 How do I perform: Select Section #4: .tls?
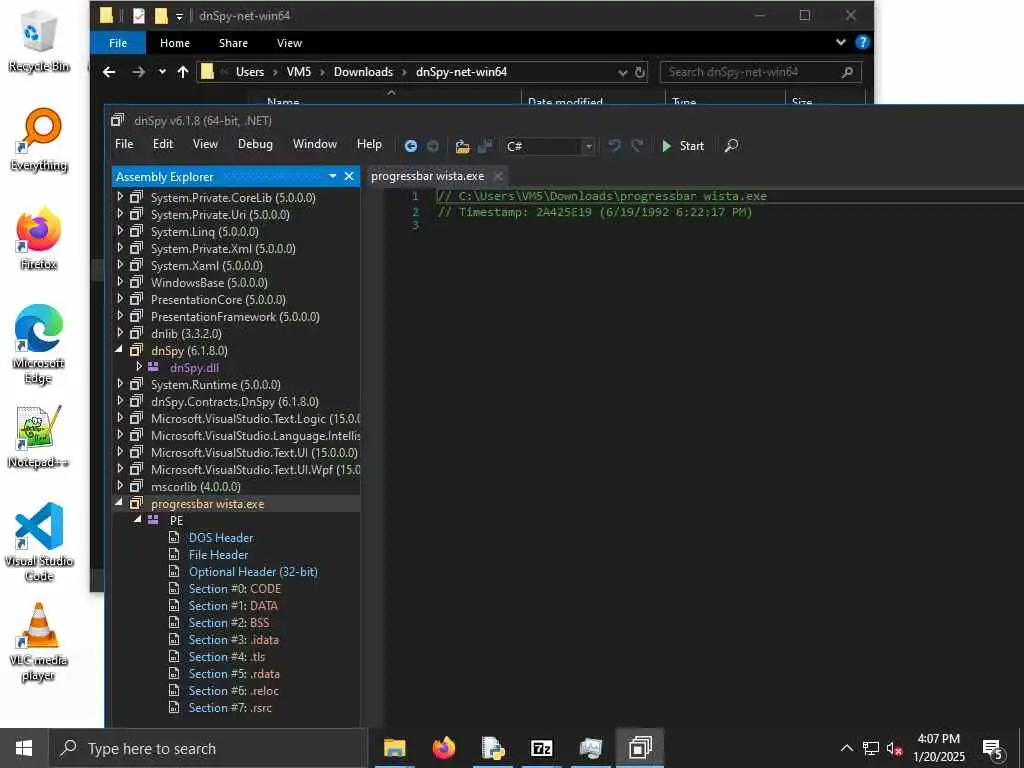pos(227,656)
